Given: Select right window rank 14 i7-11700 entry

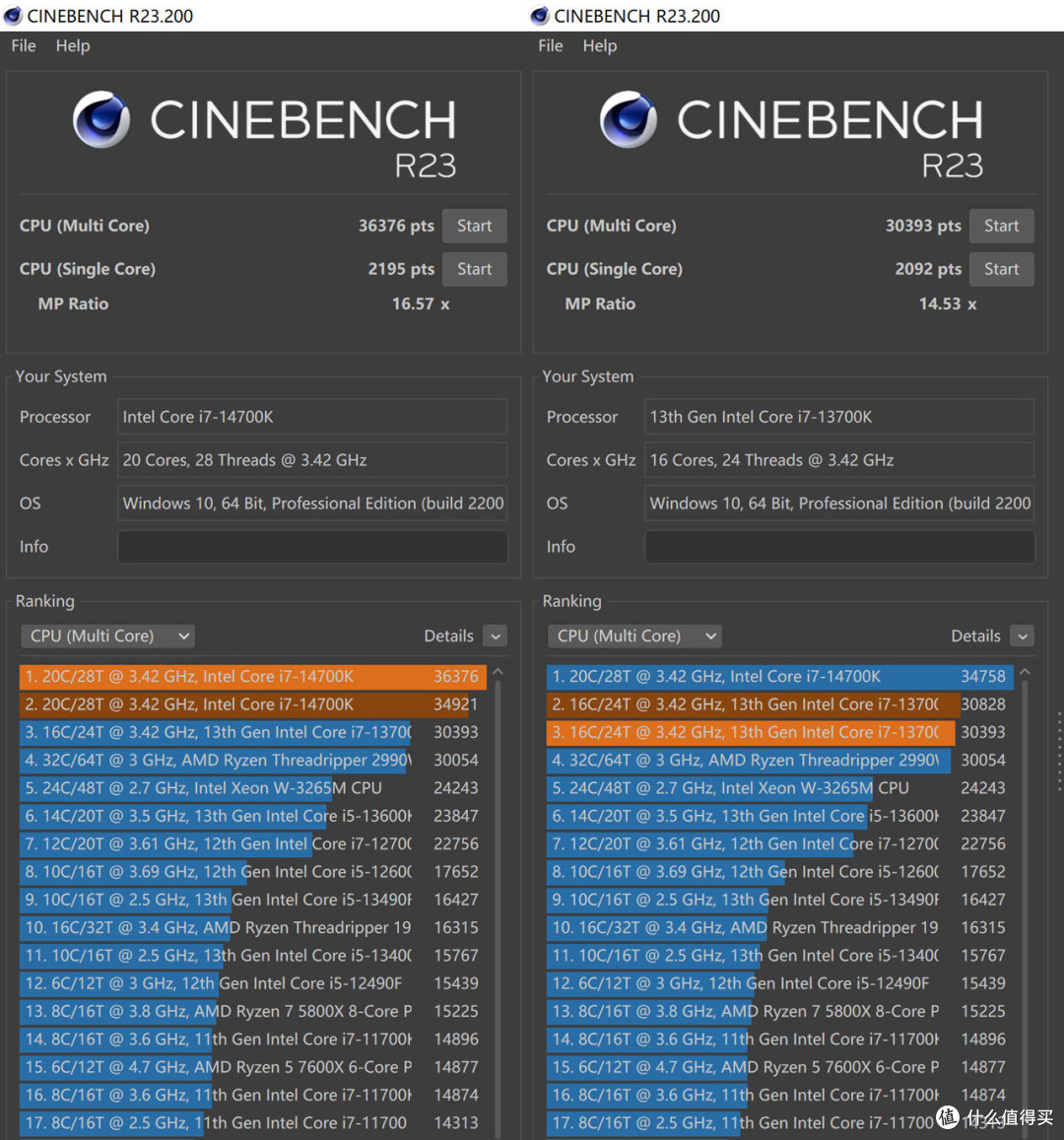Looking at the screenshot, I should pyautogui.click(x=779, y=1039).
